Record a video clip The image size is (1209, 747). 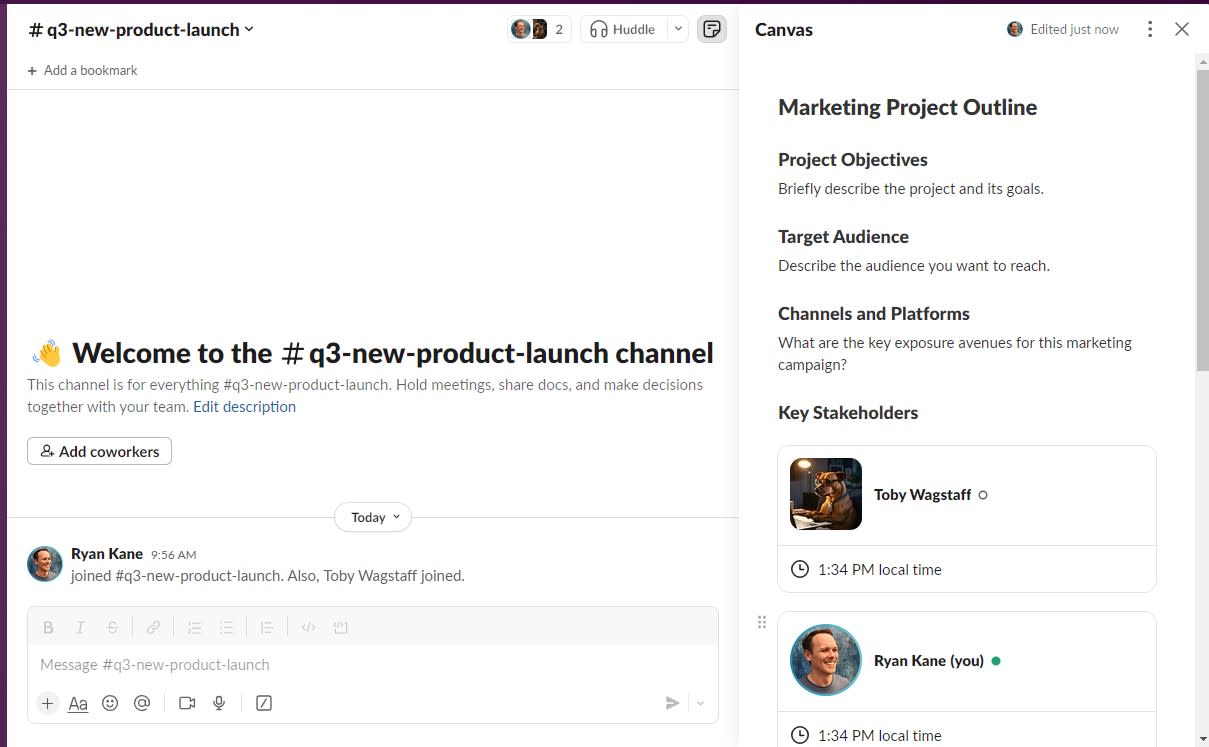187,703
